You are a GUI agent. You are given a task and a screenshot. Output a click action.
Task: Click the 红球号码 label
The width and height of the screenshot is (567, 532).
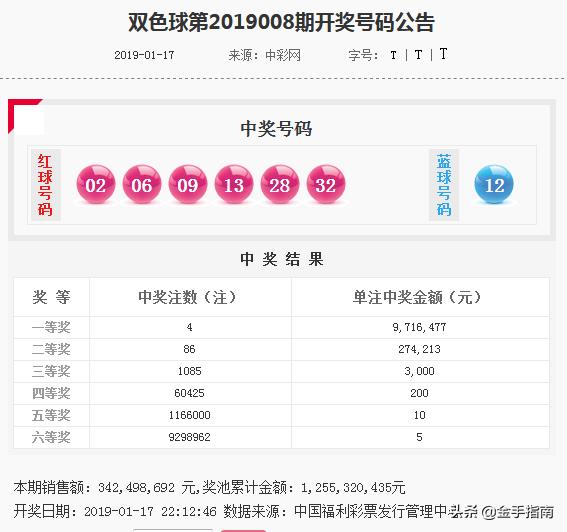(45, 185)
